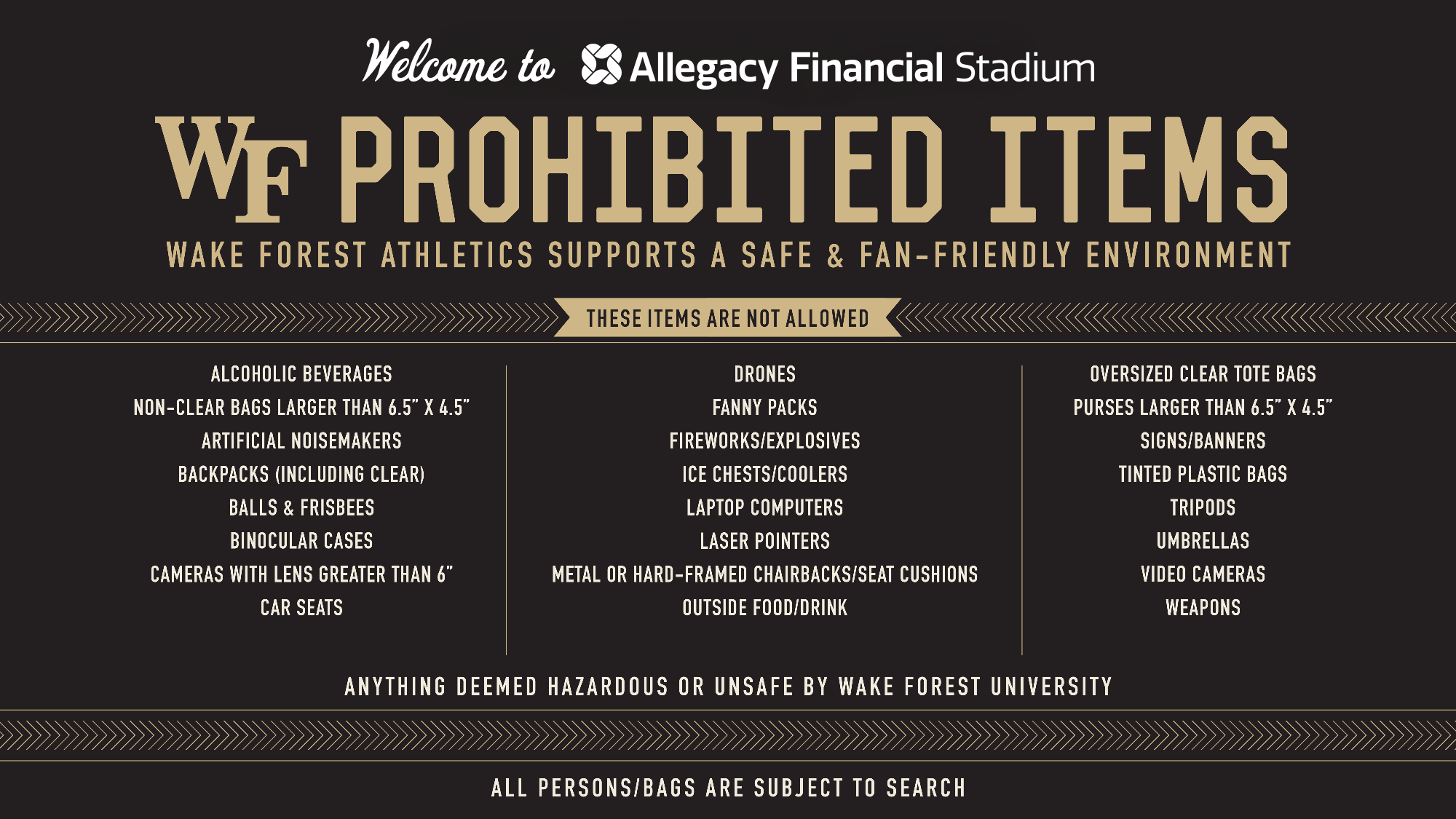
Task: Click the Laser Pointers item
Action: click(764, 542)
